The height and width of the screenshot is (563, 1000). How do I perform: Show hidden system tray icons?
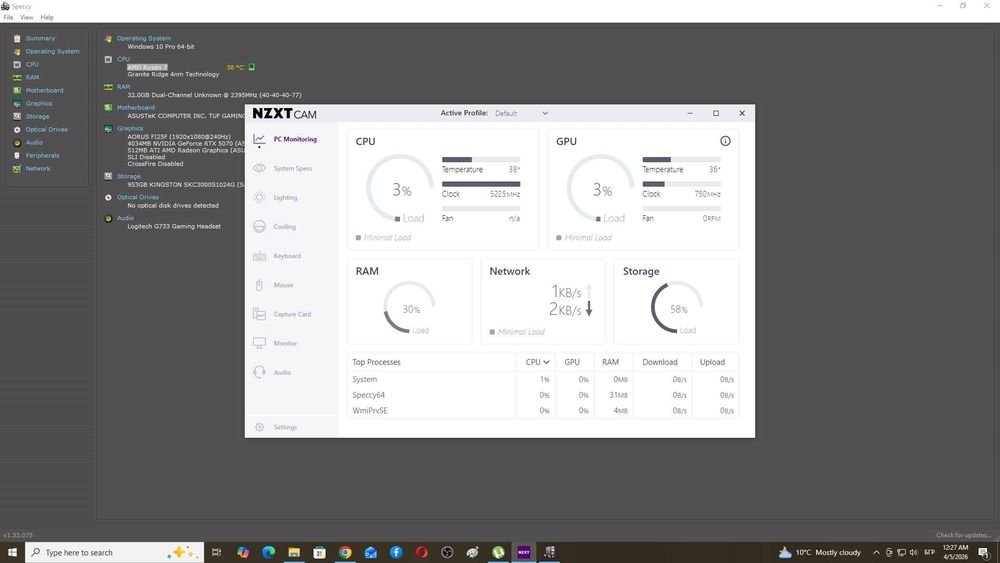(876, 552)
